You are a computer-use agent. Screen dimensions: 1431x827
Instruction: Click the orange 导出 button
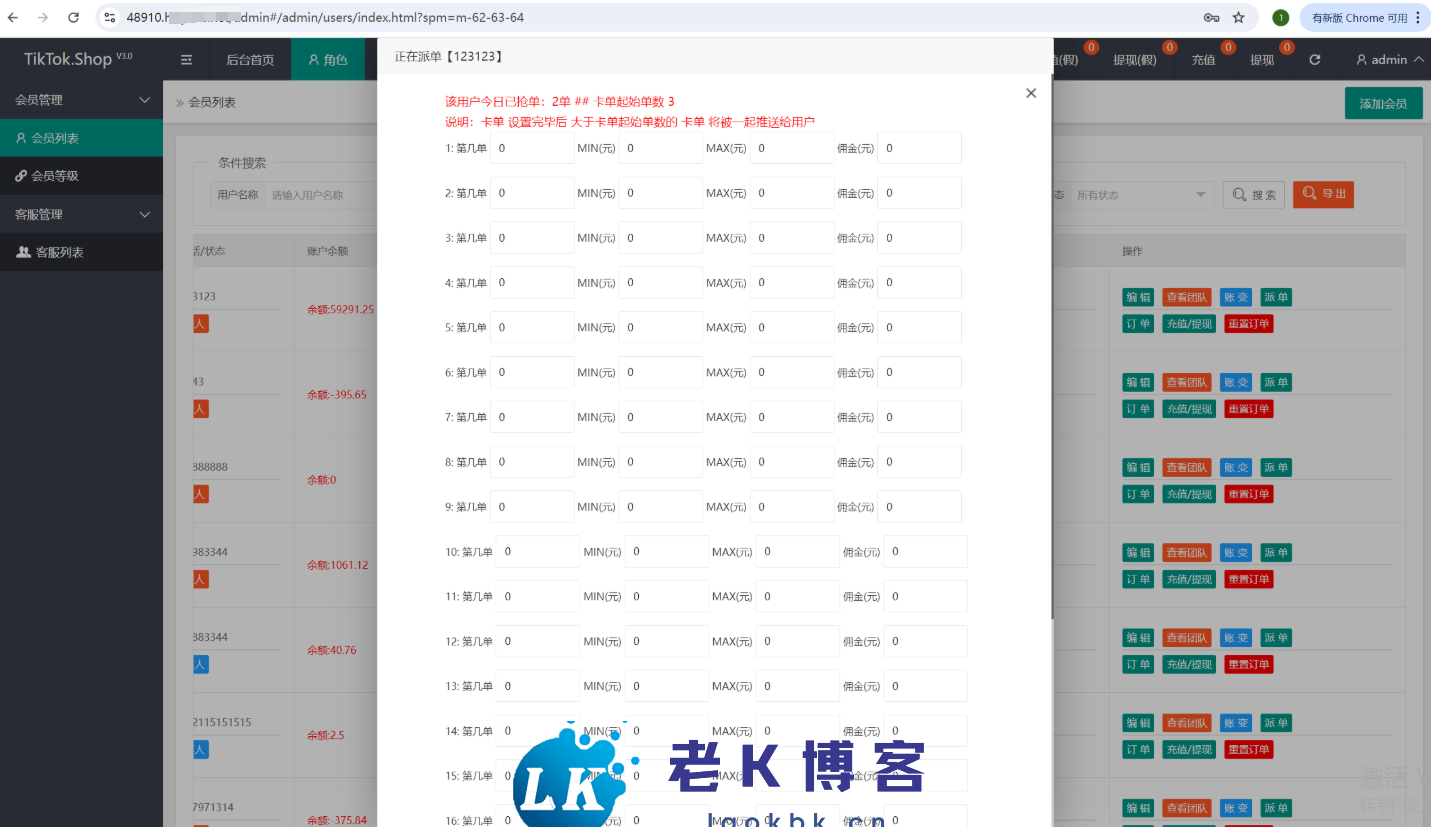point(1323,194)
